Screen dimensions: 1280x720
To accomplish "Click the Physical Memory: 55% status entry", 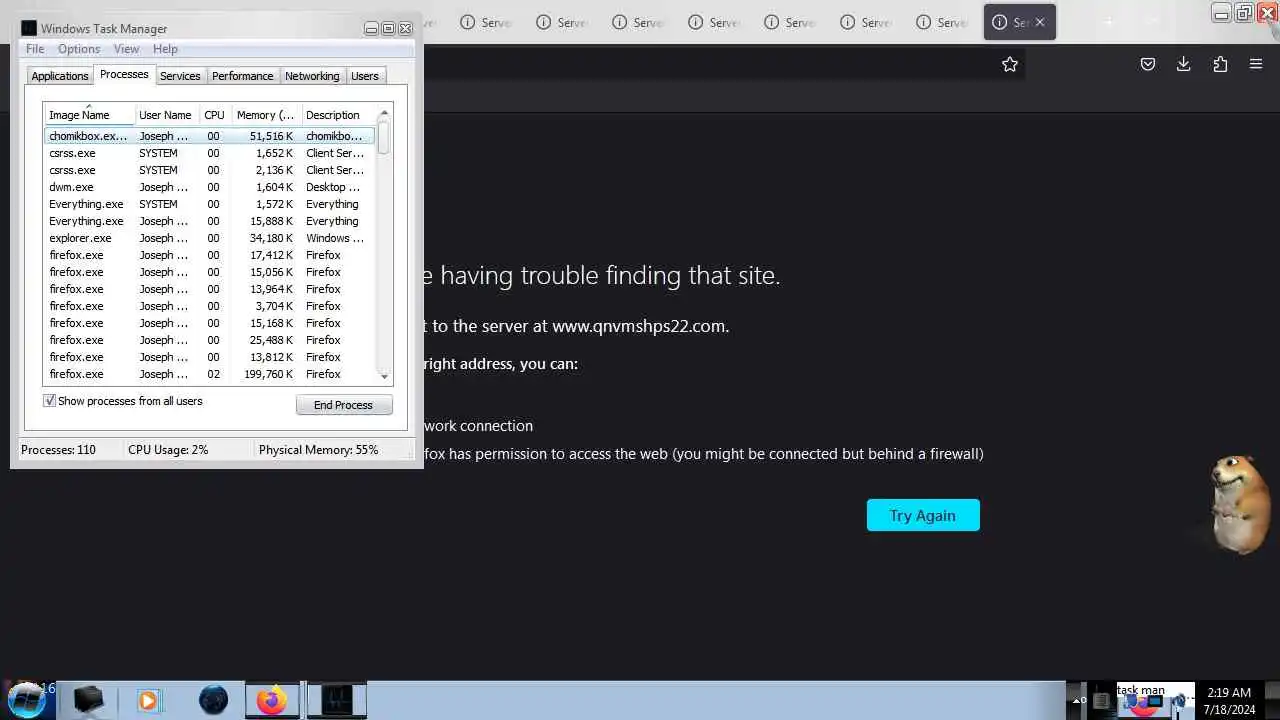I will (x=319, y=450).
